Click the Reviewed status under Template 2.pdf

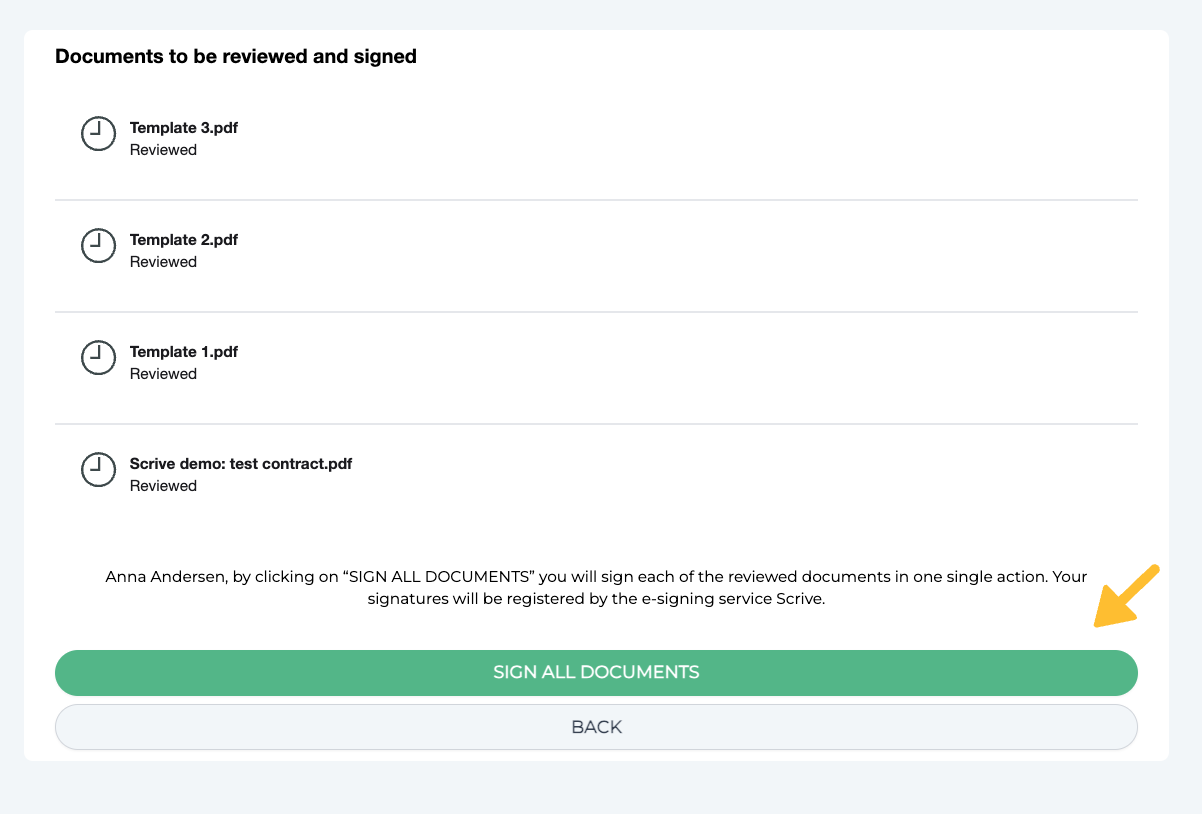coord(163,262)
